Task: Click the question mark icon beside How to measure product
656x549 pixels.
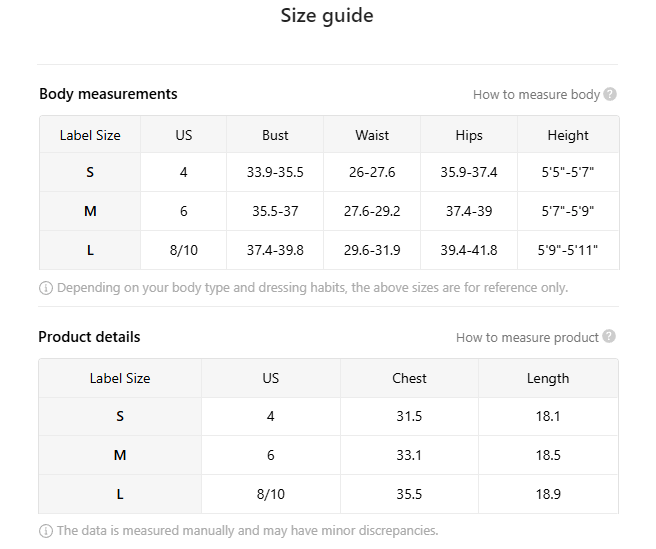Action: [x=609, y=337]
